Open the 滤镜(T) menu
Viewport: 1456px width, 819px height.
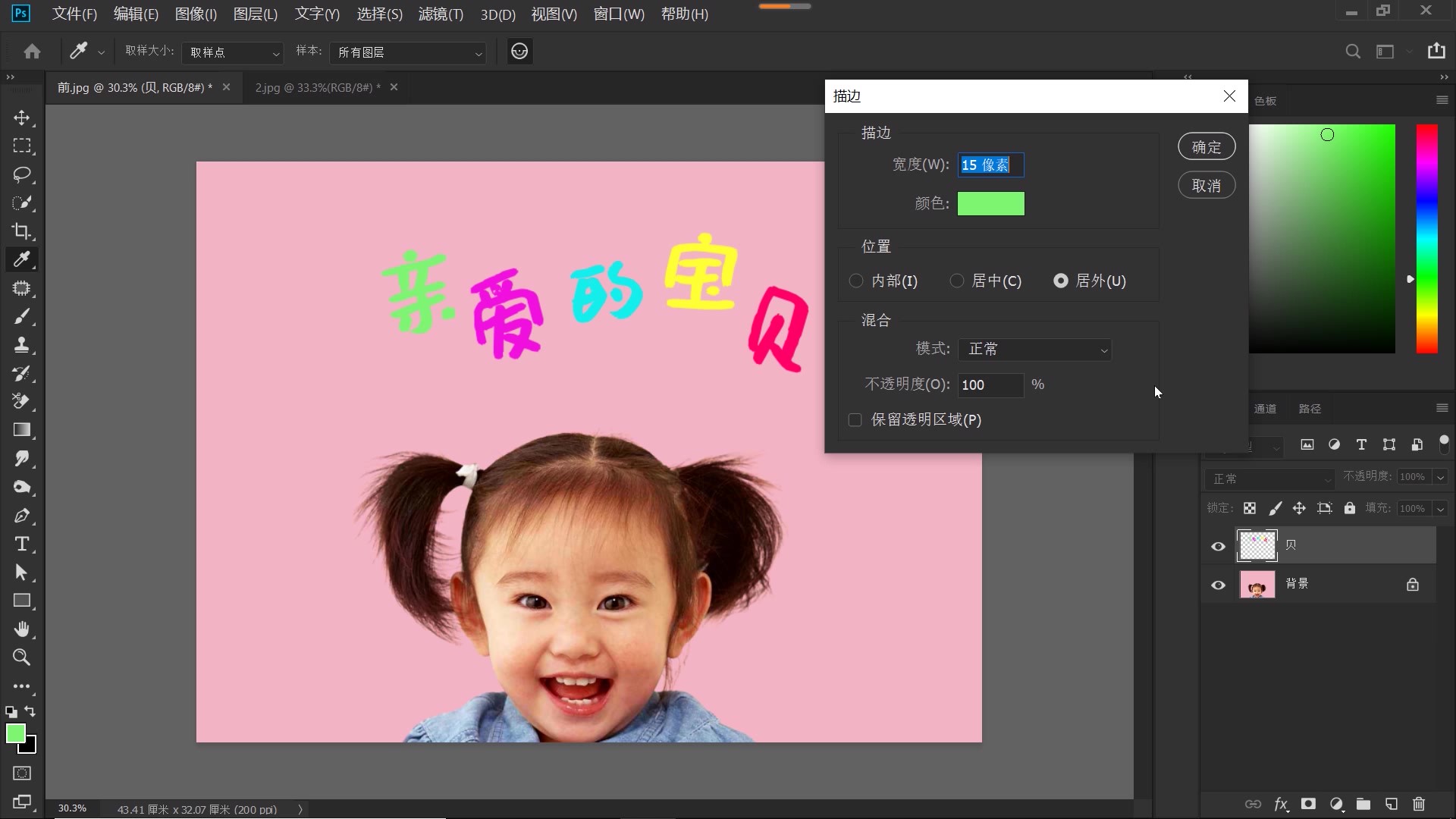coord(440,14)
